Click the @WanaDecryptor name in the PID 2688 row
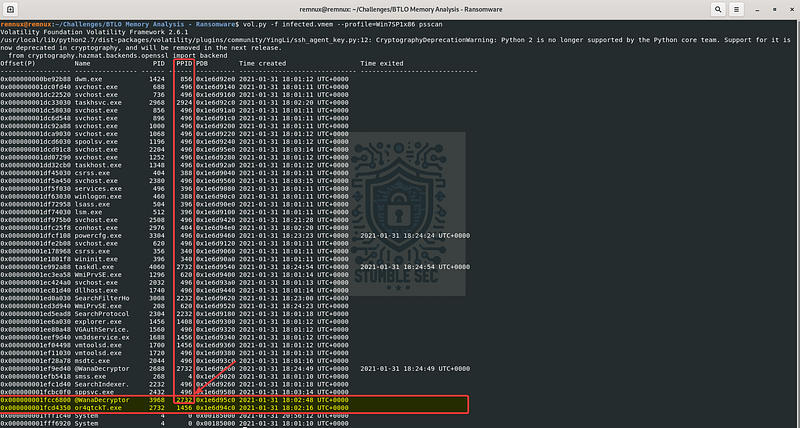This screenshot has height=428, width=800. click(102, 369)
